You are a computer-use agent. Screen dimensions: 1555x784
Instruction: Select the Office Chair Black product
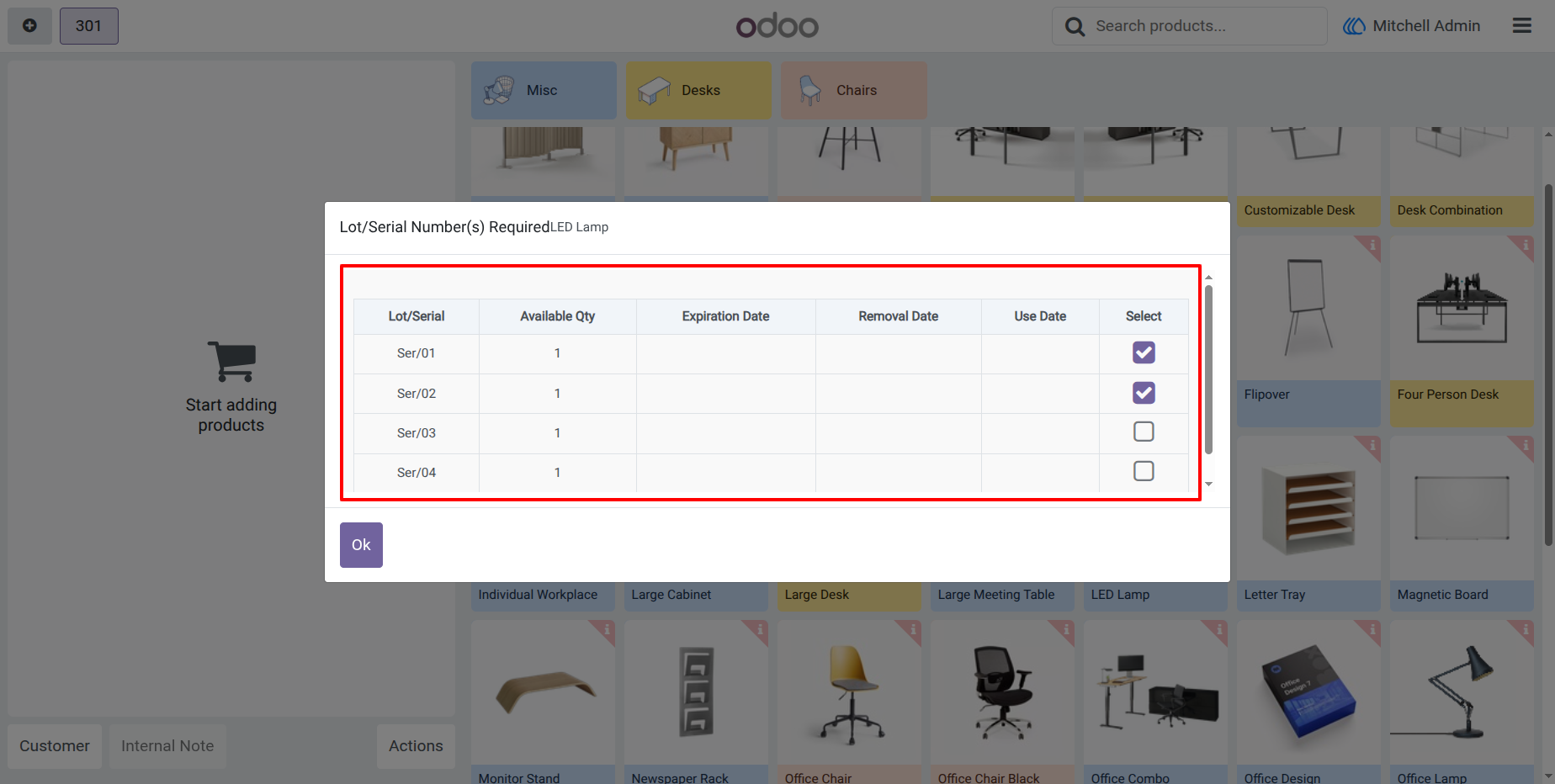(x=1002, y=702)
